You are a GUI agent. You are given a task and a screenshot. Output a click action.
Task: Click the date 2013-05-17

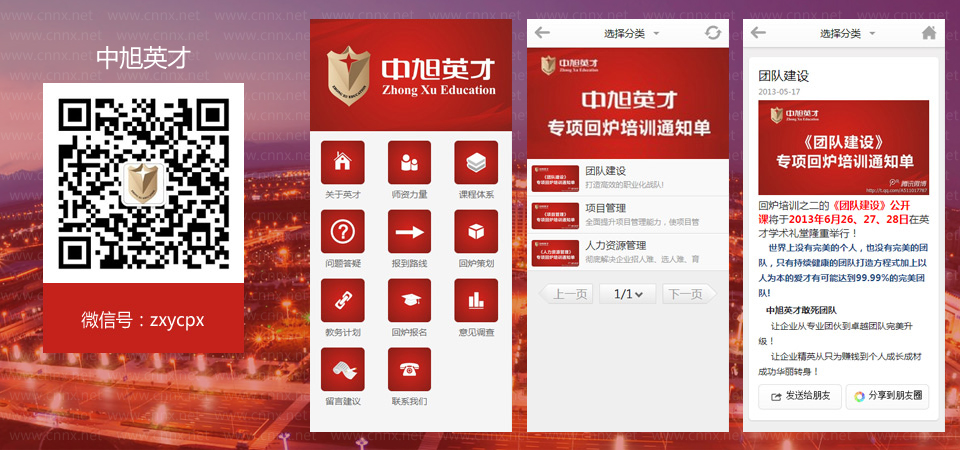click(779, 92)
